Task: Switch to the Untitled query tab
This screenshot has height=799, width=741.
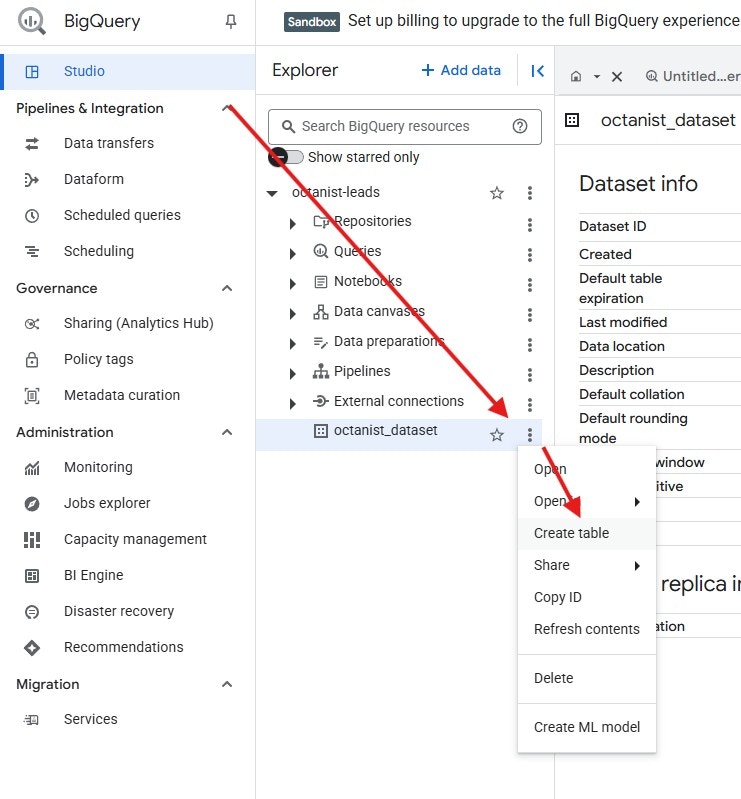Action: (693, 76)
